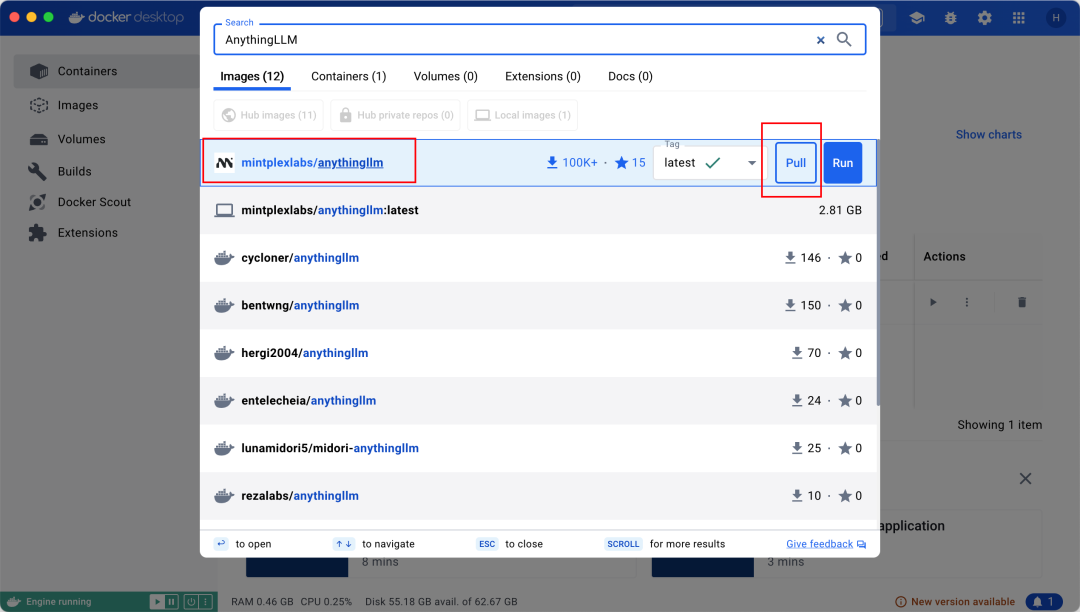Open the engine more-options menu in the status bar
The width and height of the screenshot is (1080, 612).
(205, 602)
